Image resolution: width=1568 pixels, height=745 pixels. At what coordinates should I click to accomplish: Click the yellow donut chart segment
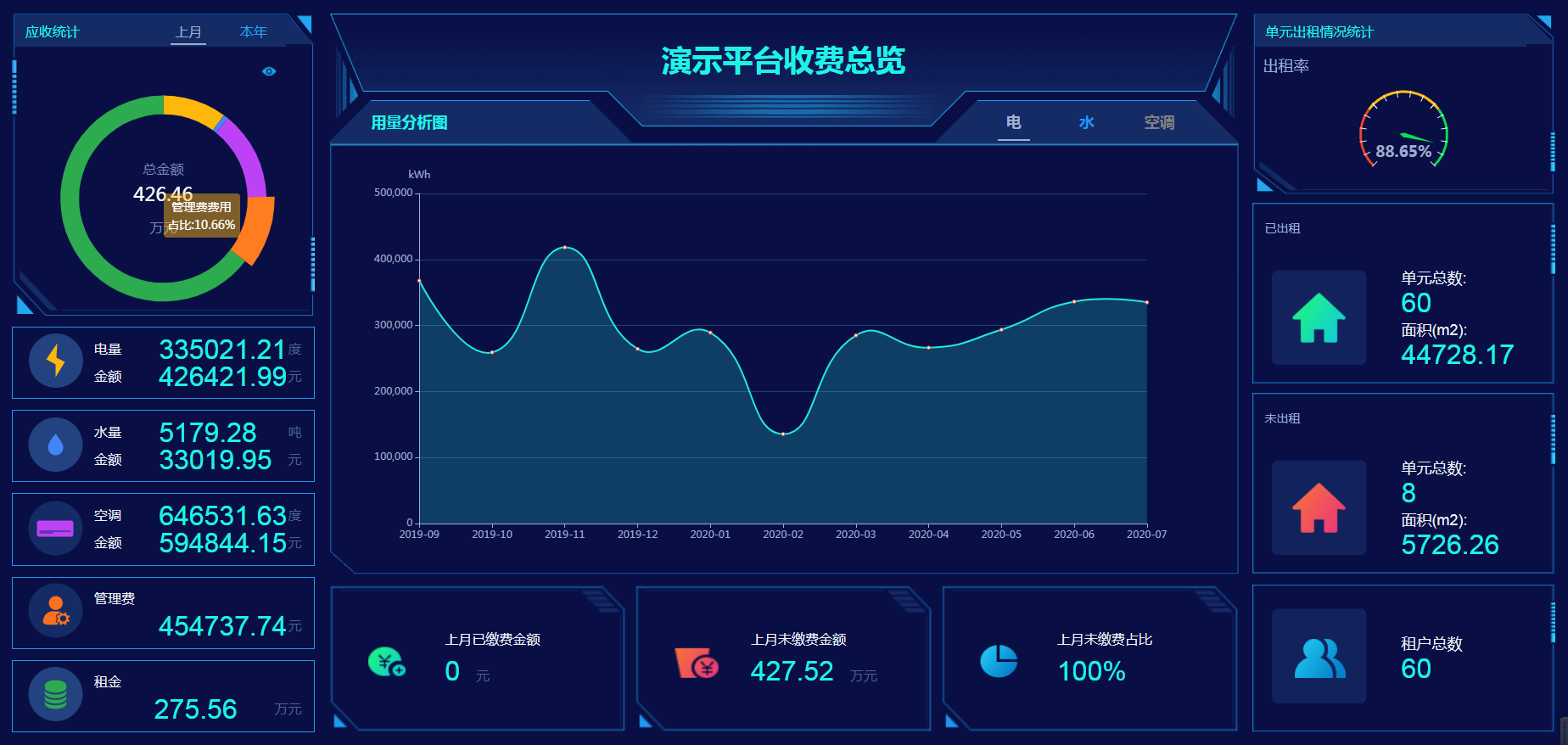[x=193, y=109]
